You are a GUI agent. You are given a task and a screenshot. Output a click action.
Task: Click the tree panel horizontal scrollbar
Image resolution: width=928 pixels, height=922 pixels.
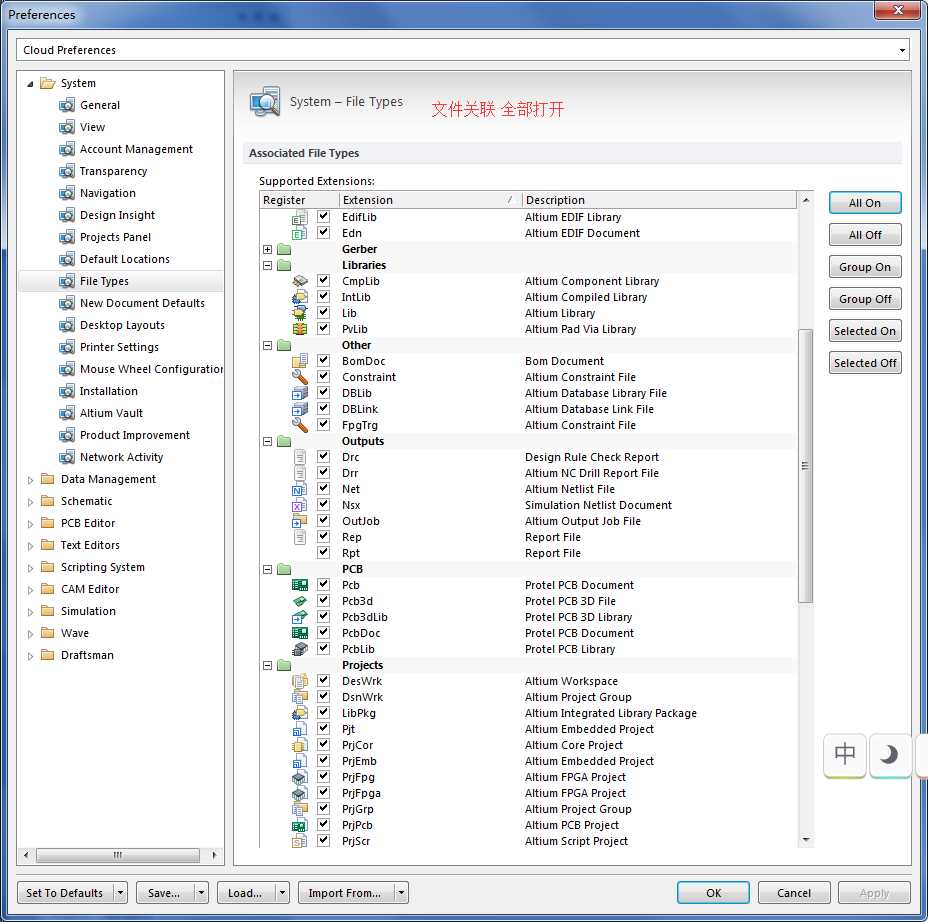tap(118, 855)
